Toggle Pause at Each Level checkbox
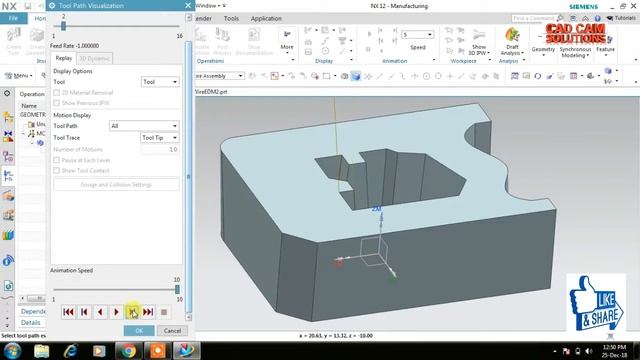The image size is (640, 360). pyautogui.click(x=57, y=160)
